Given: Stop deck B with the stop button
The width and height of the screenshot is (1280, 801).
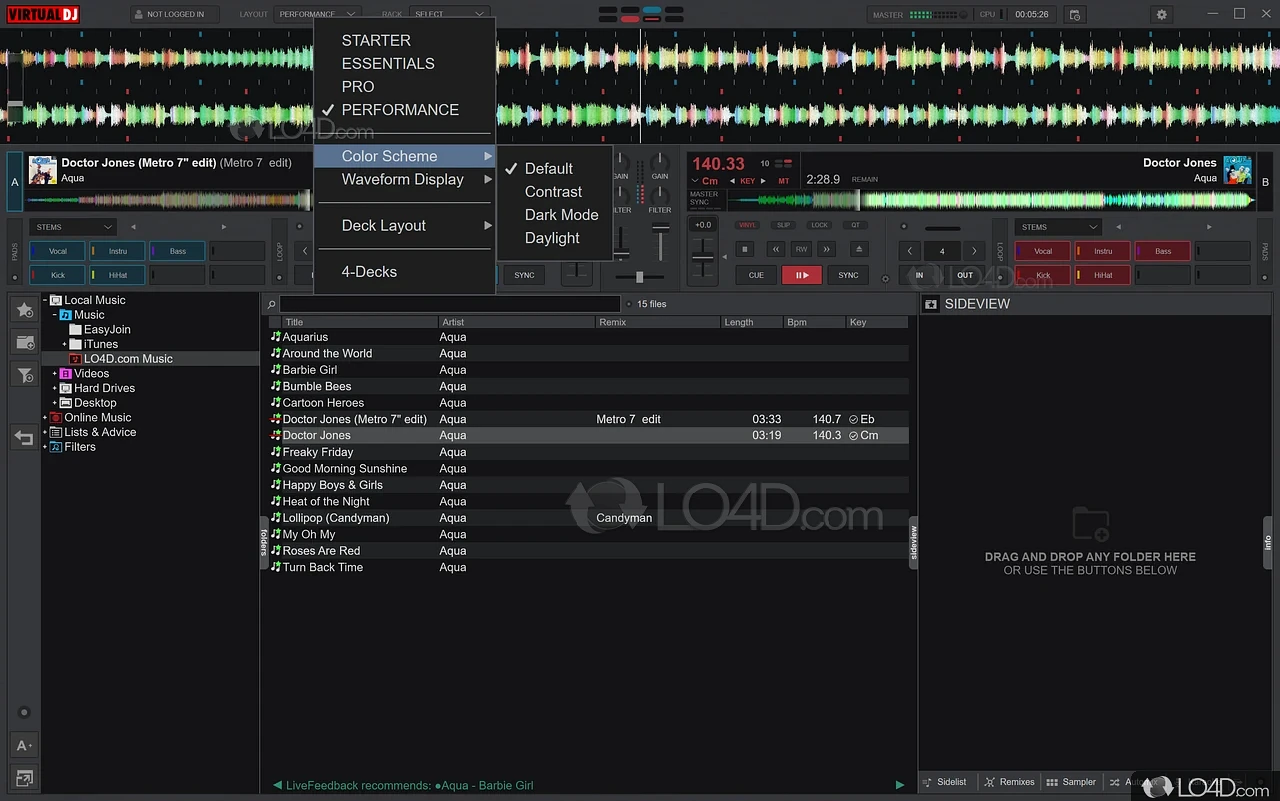Looking at the screenshot, I should pyautogui.click(x=745, y=249).
